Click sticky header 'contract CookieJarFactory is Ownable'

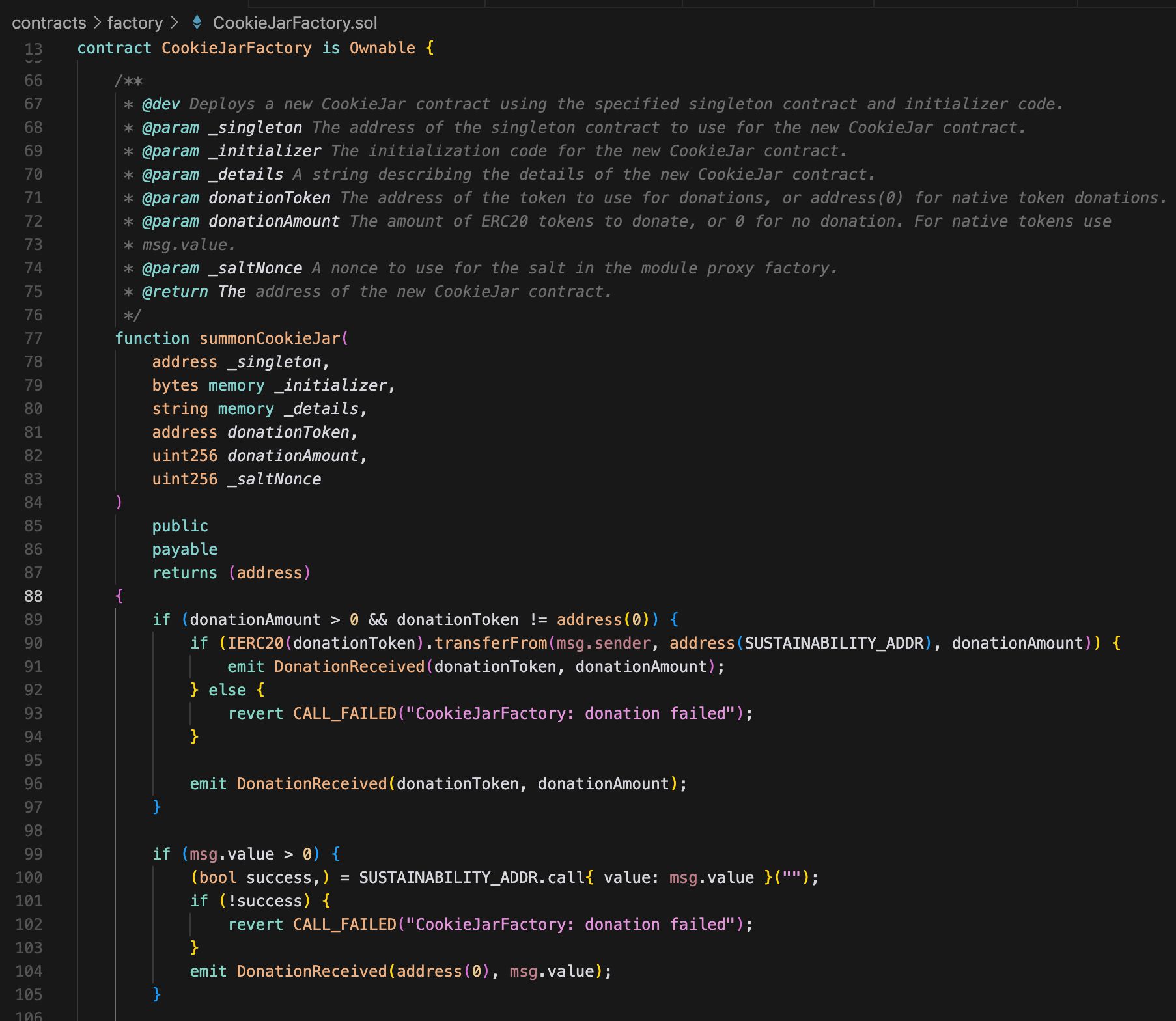point(255,48)
